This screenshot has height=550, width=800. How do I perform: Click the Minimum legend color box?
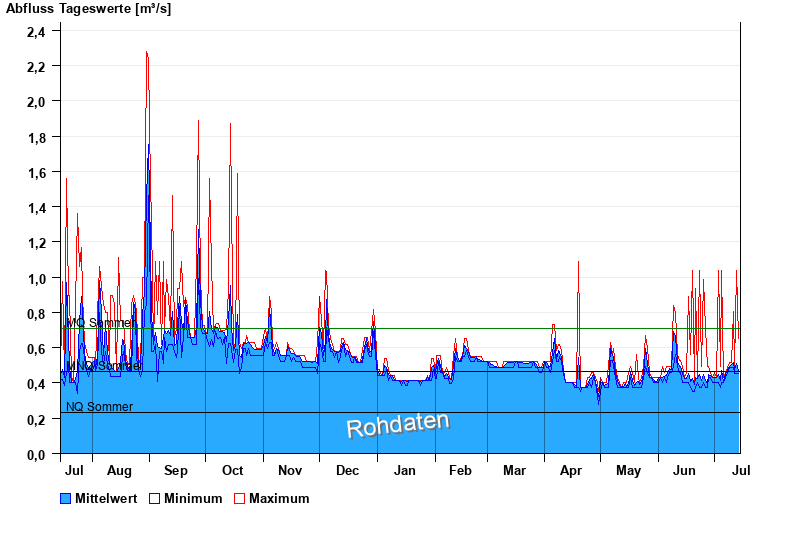154,498
